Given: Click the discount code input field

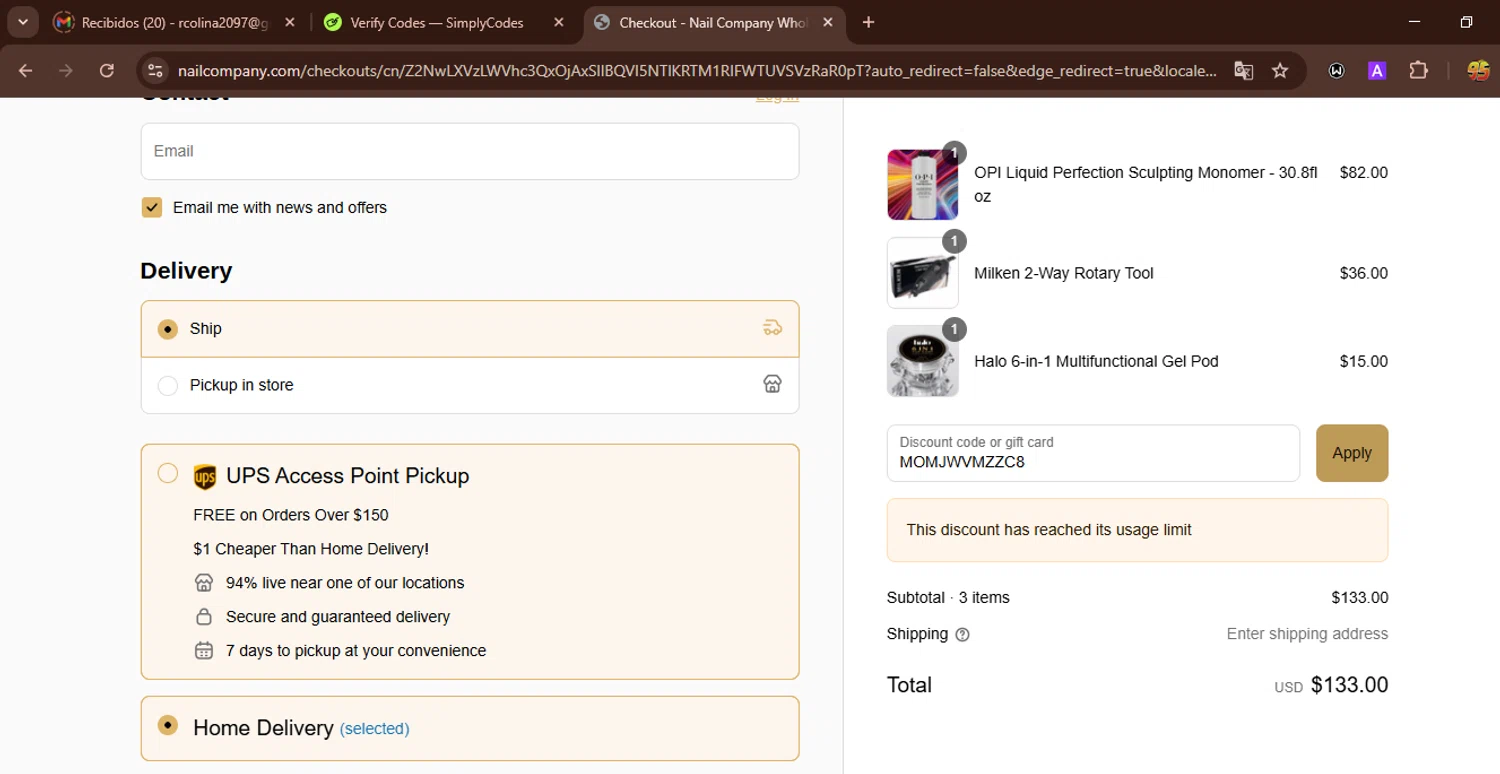Looking at the screenshot, I should [1093, 453].
